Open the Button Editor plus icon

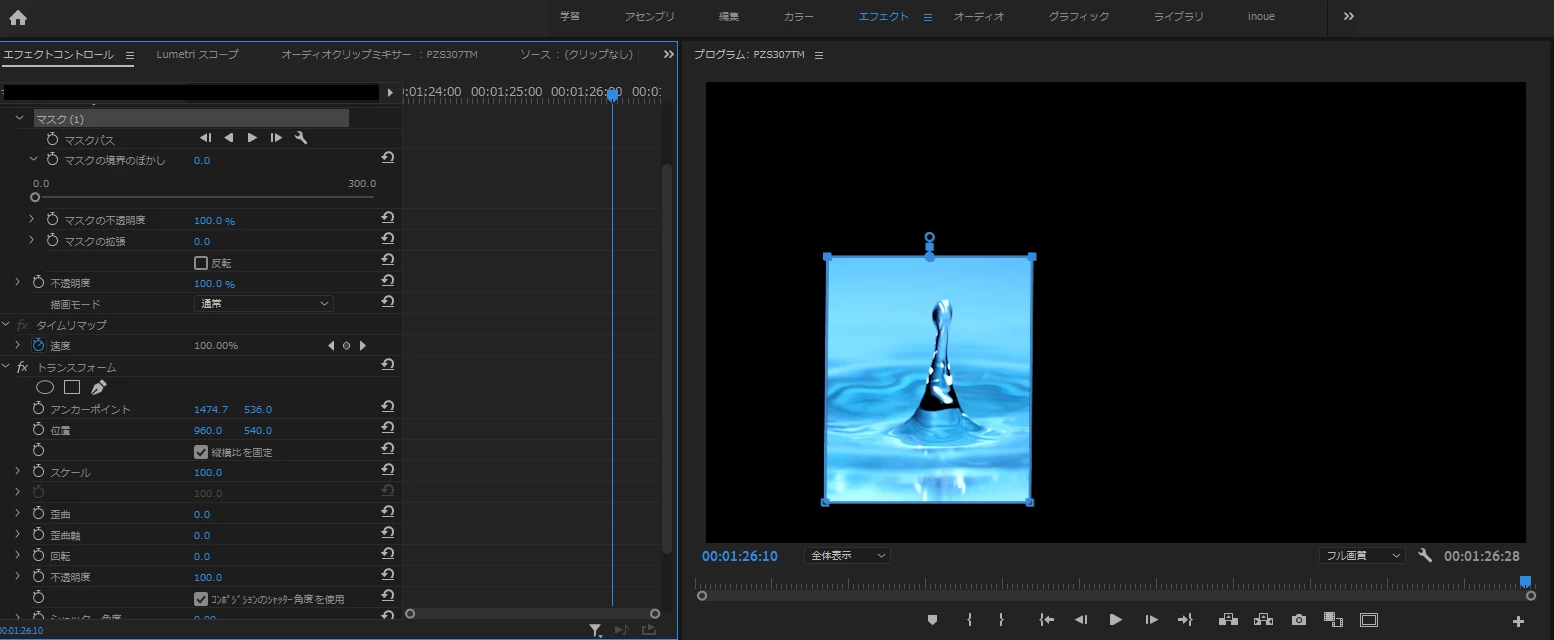[x=1518, y=621]
